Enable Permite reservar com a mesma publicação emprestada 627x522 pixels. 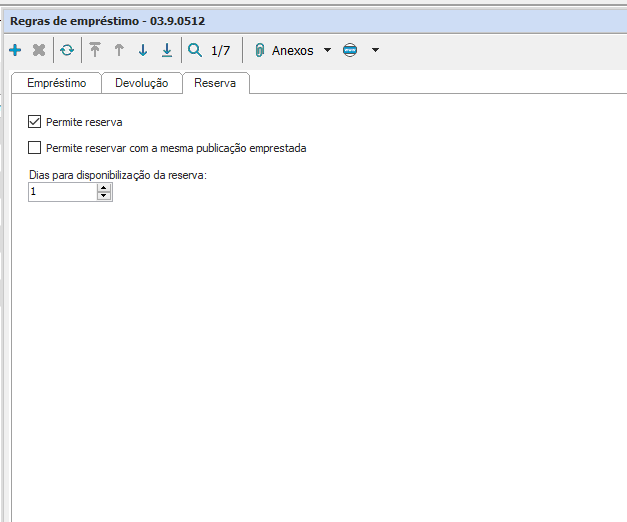36,148
